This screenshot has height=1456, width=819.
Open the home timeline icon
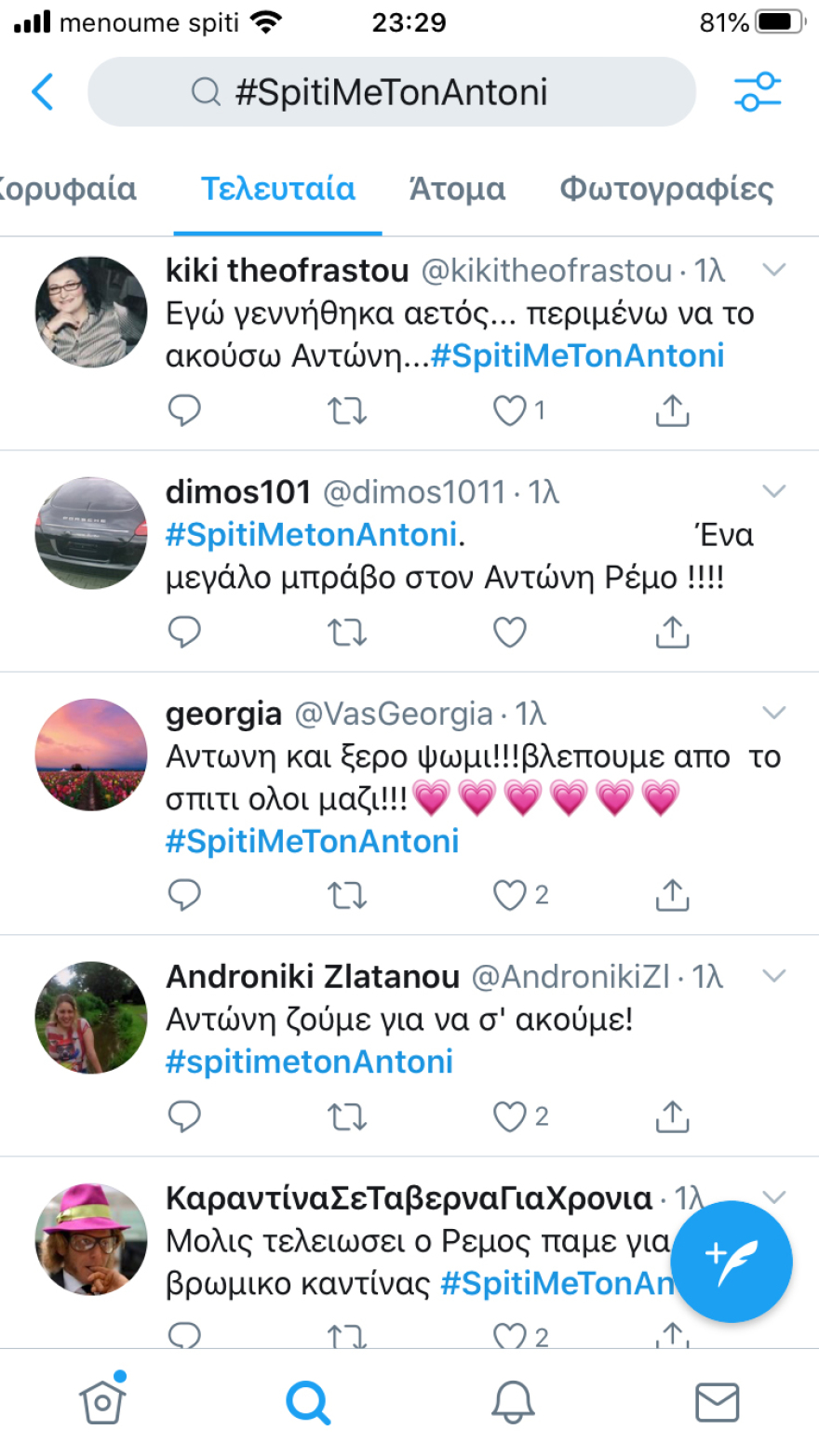coord(102,1401)
